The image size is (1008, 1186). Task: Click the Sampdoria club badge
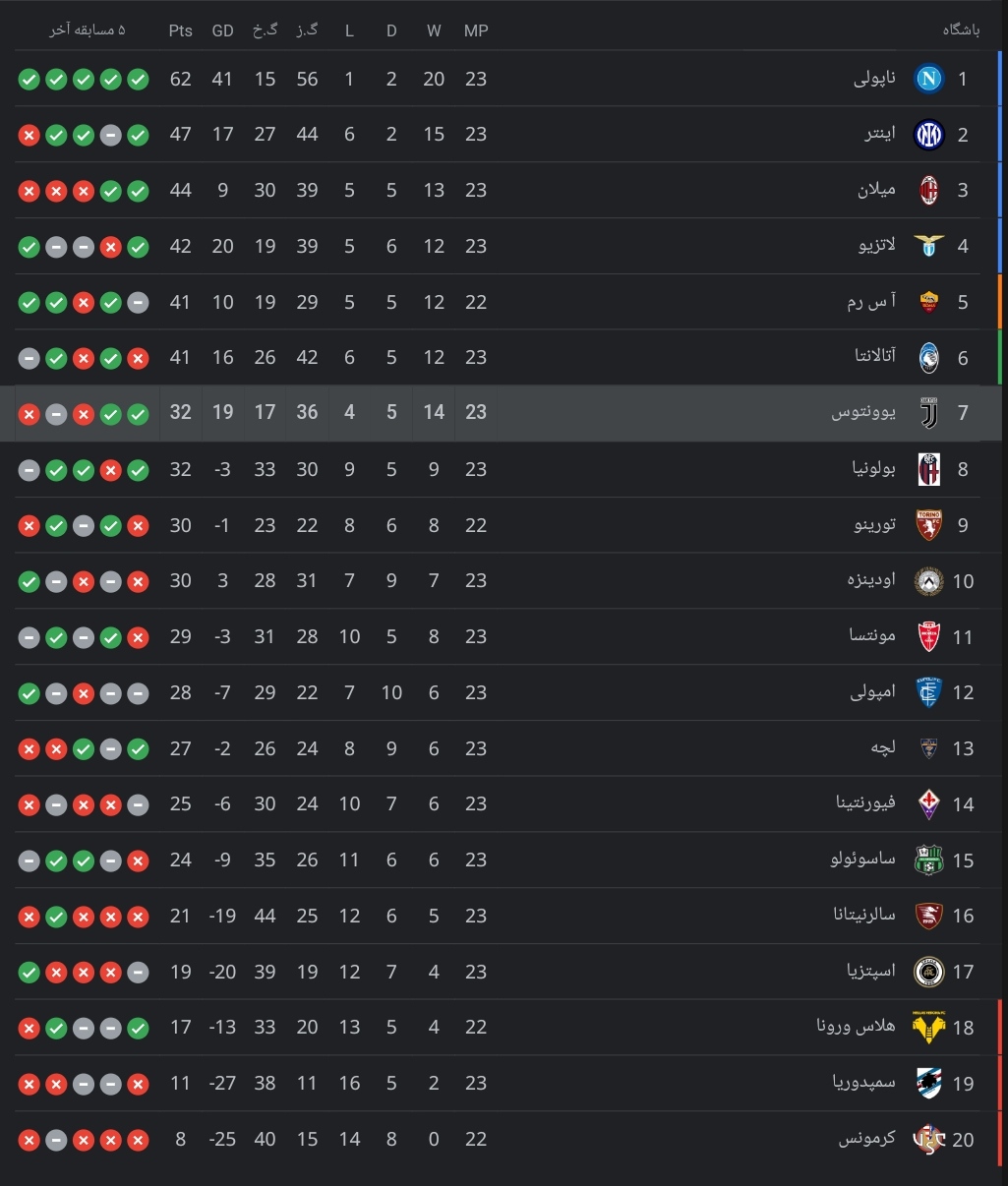tap(928, 1083)
